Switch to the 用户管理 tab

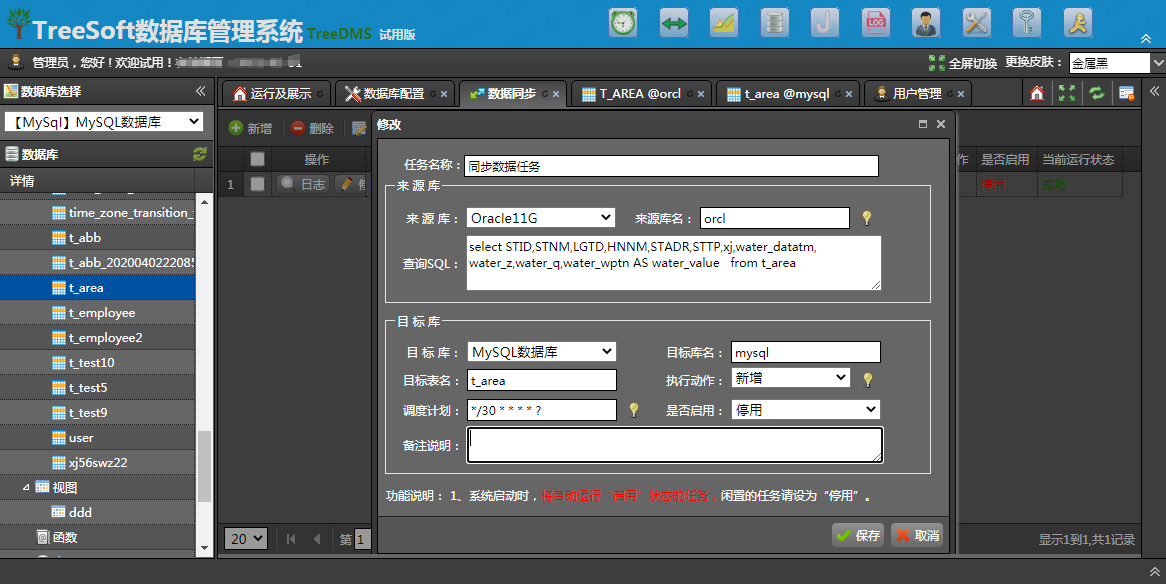coord(918,94)
